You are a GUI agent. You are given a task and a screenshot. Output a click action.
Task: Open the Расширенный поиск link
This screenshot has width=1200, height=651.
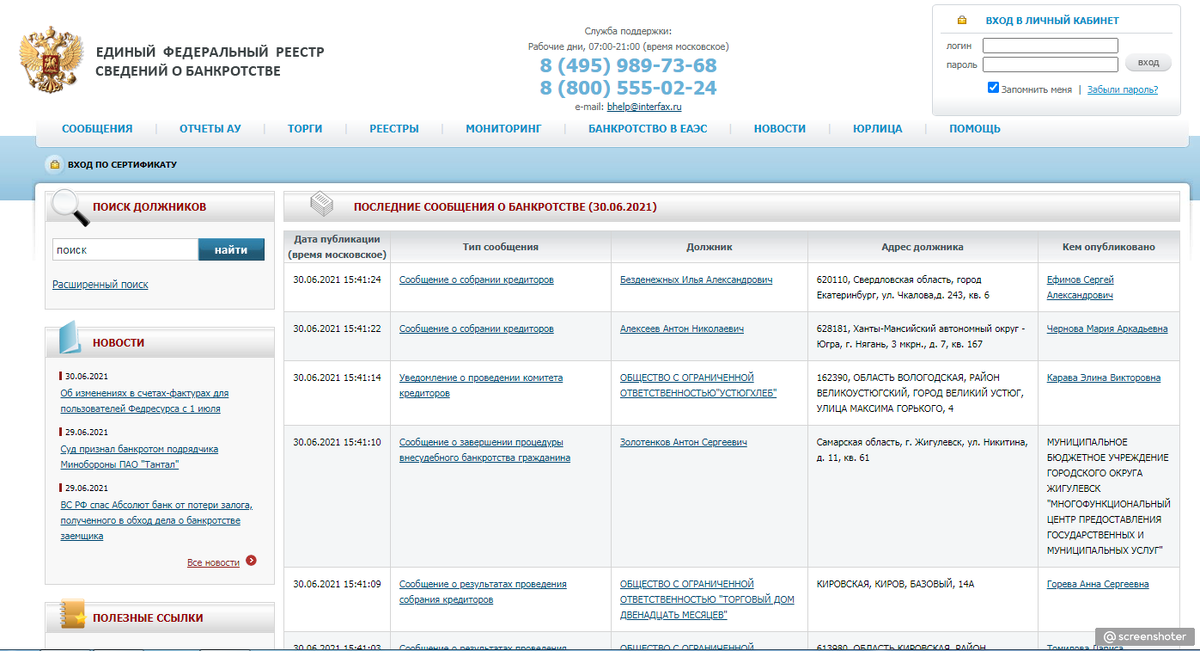(100, 284)
